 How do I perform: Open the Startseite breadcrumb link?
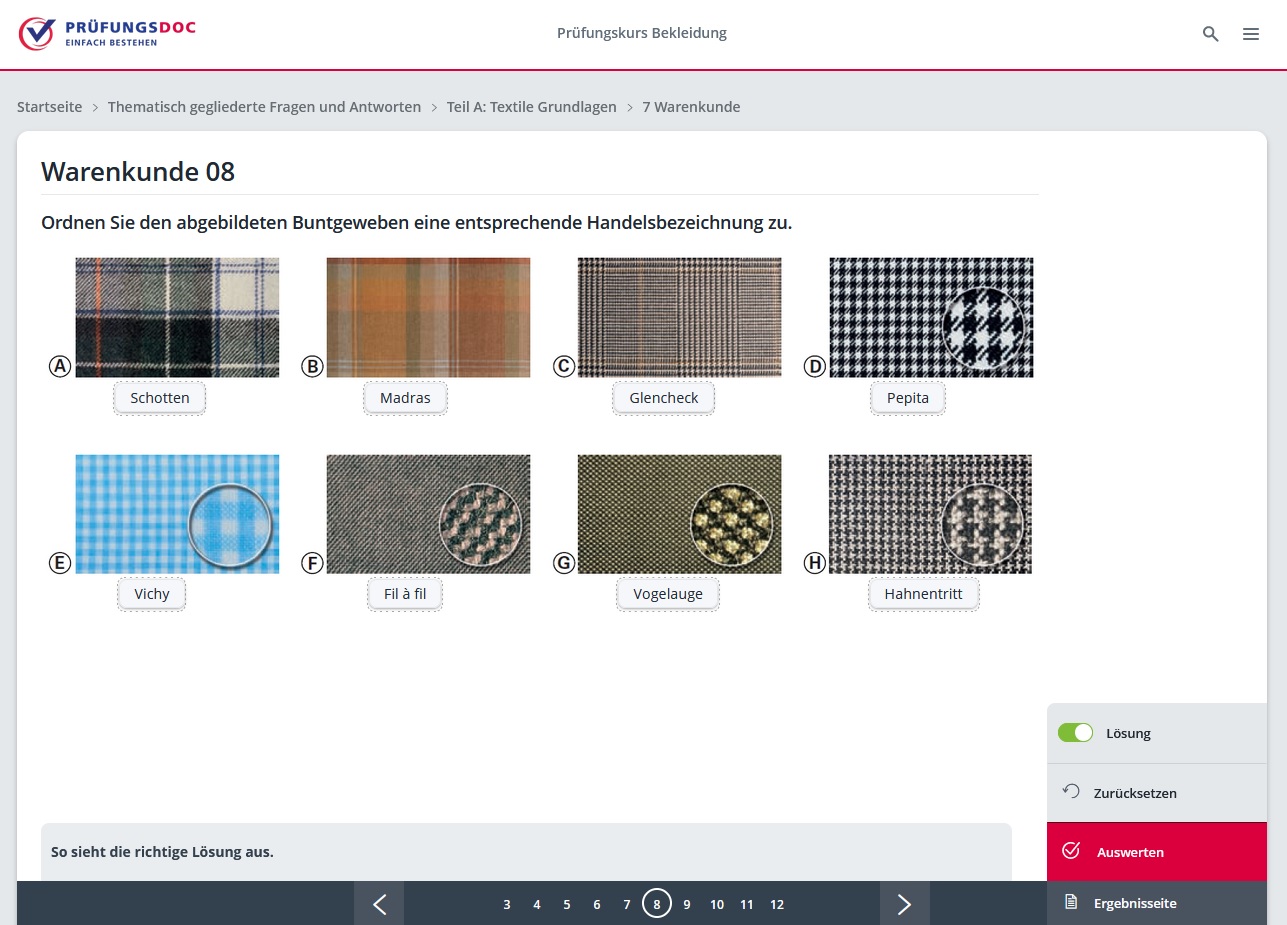pyautogui.click(x=50, y=107)
